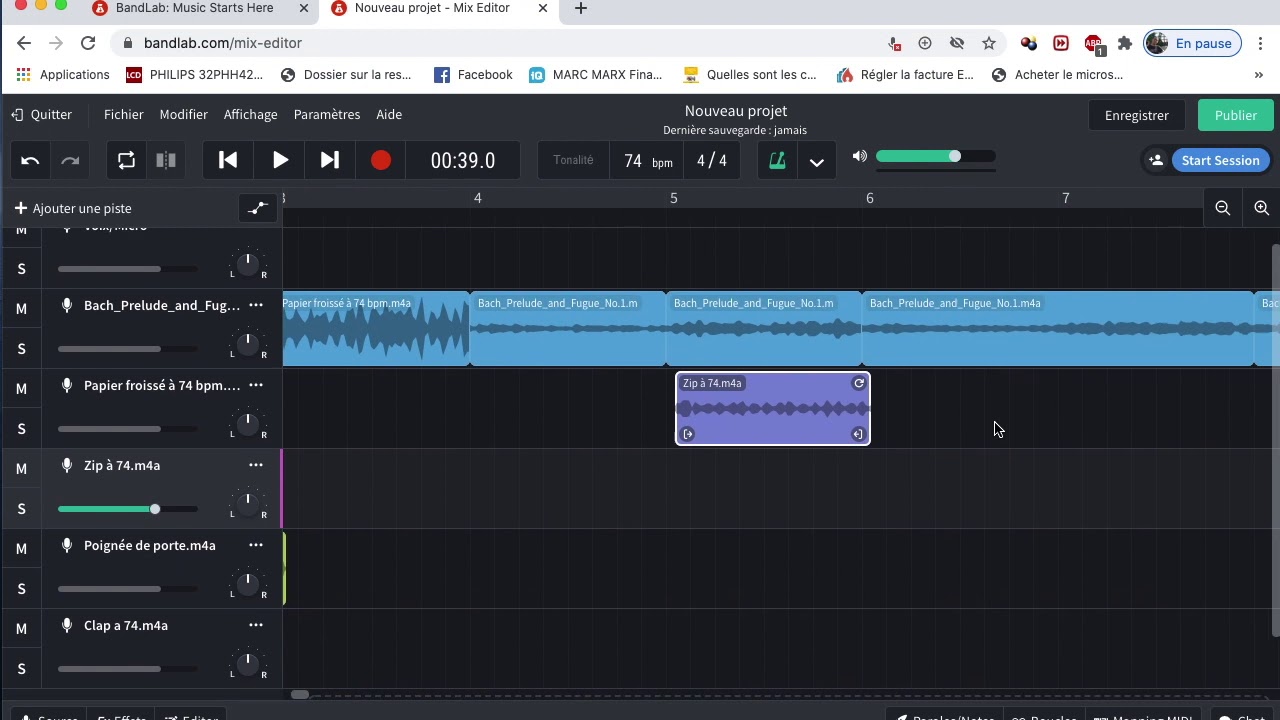Click bar 5 on the timeline ruler
The width and height of the screenshot is (1280, 720).
673,198
